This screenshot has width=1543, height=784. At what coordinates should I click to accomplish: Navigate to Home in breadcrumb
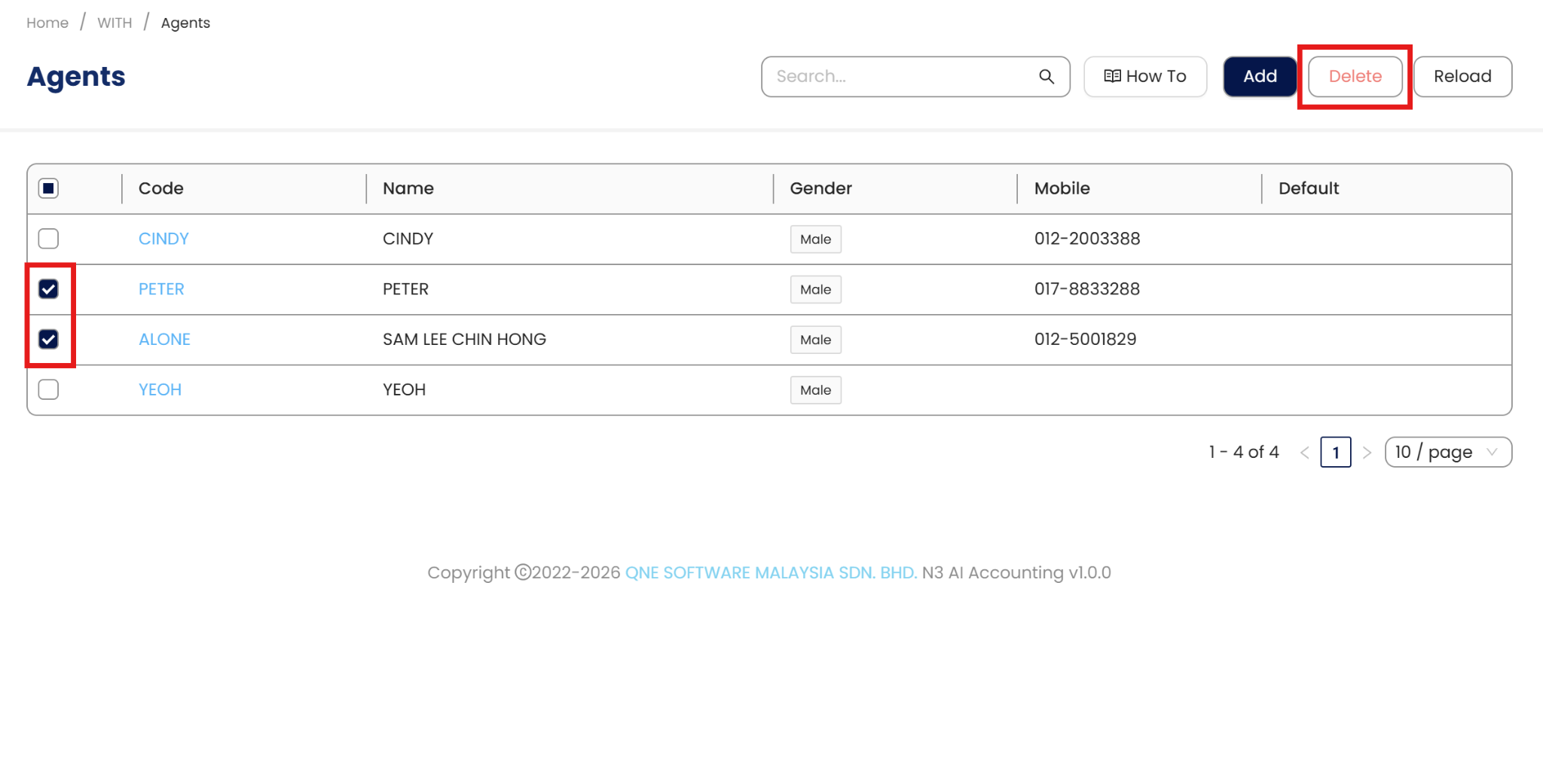point(47,23)
